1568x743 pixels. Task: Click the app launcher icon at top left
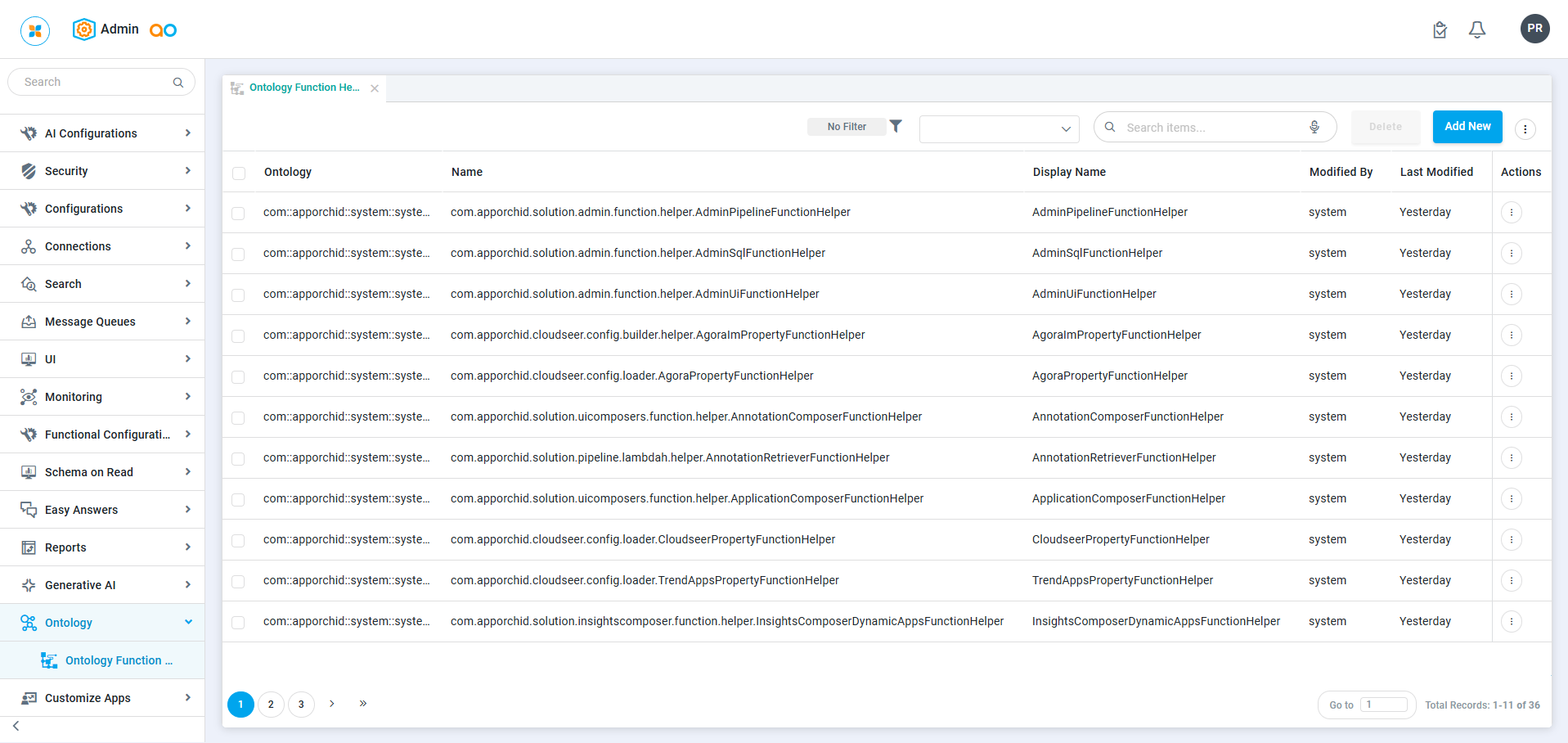35,30
